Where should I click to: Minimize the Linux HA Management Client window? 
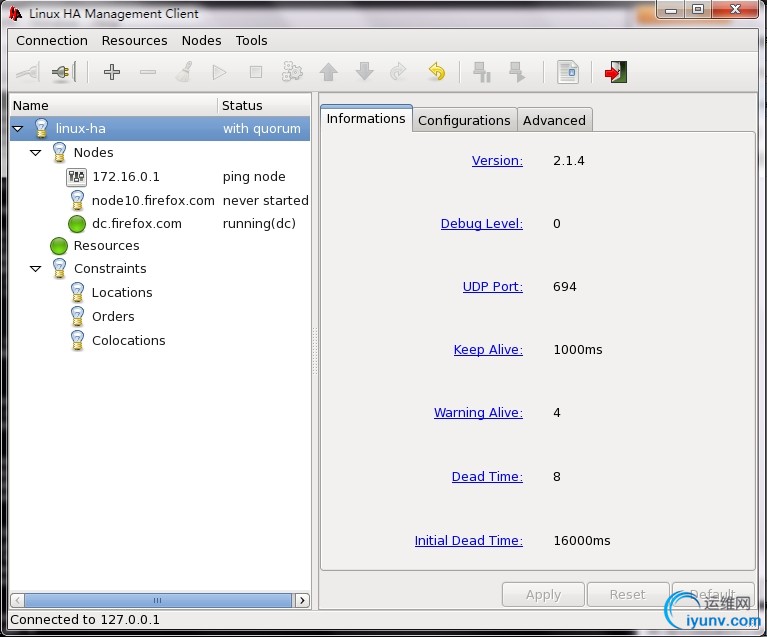671,10
